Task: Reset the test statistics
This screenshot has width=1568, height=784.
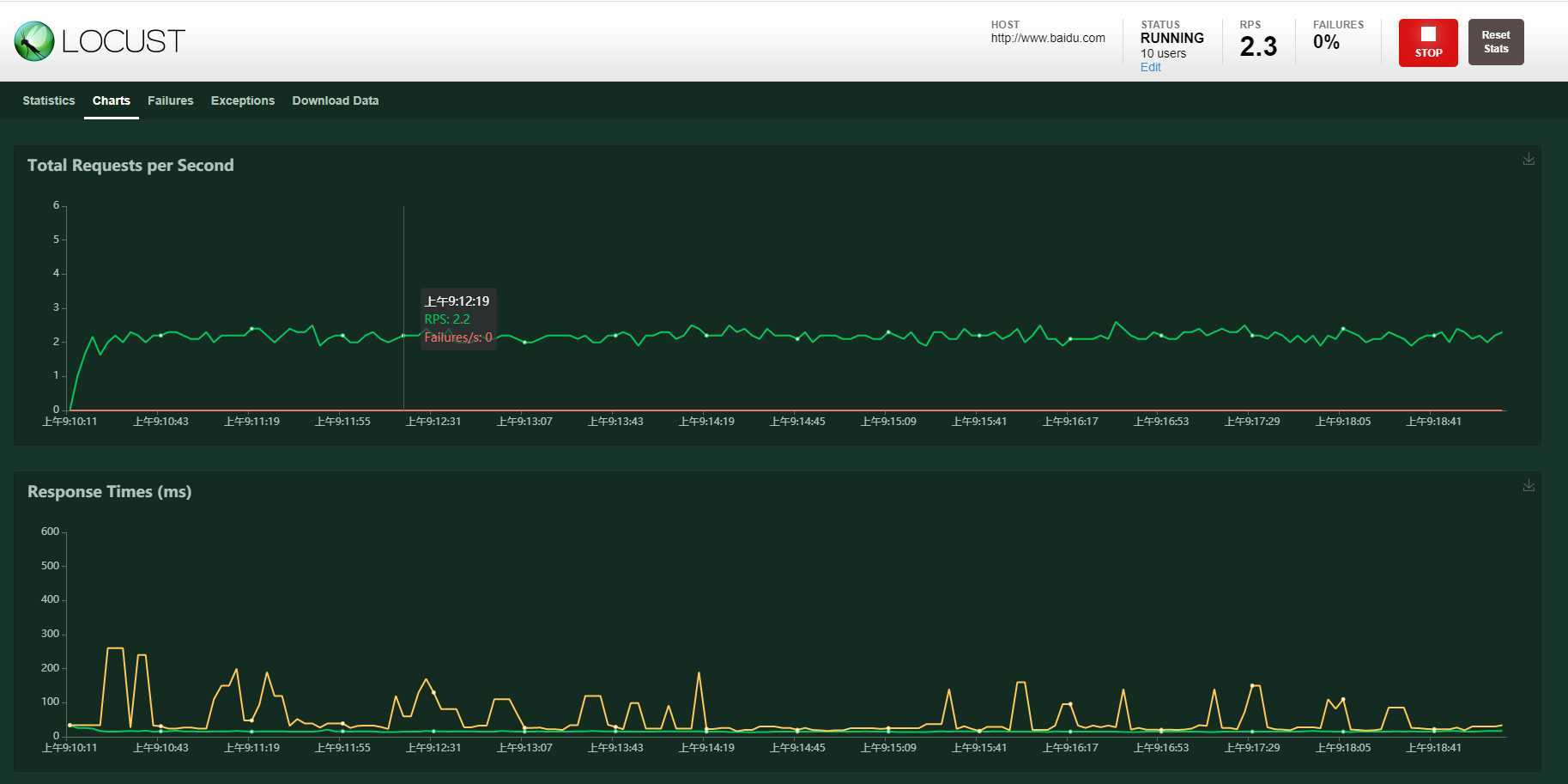Action: tap(1496, 42)
